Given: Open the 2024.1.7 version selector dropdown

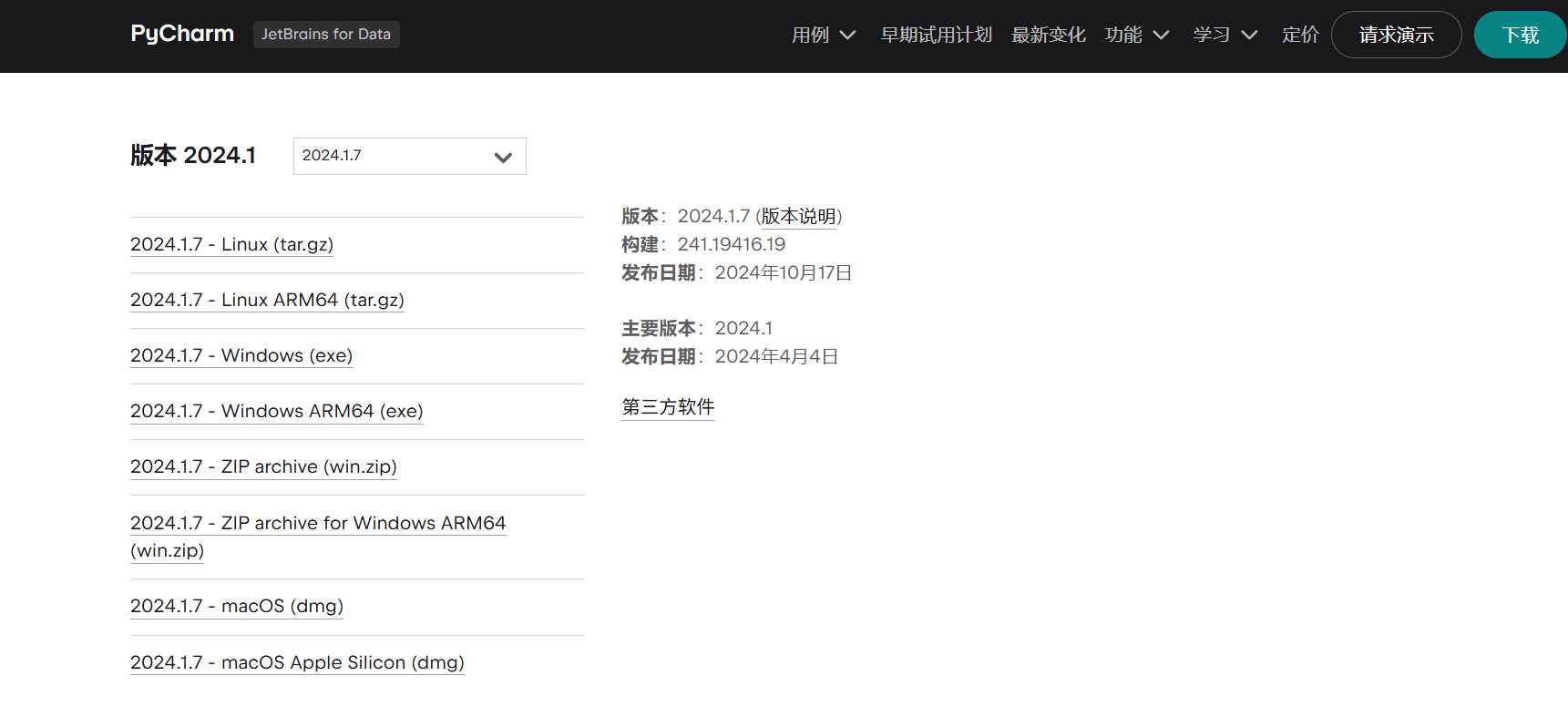Looking at the screenshot, I should 409,156.
